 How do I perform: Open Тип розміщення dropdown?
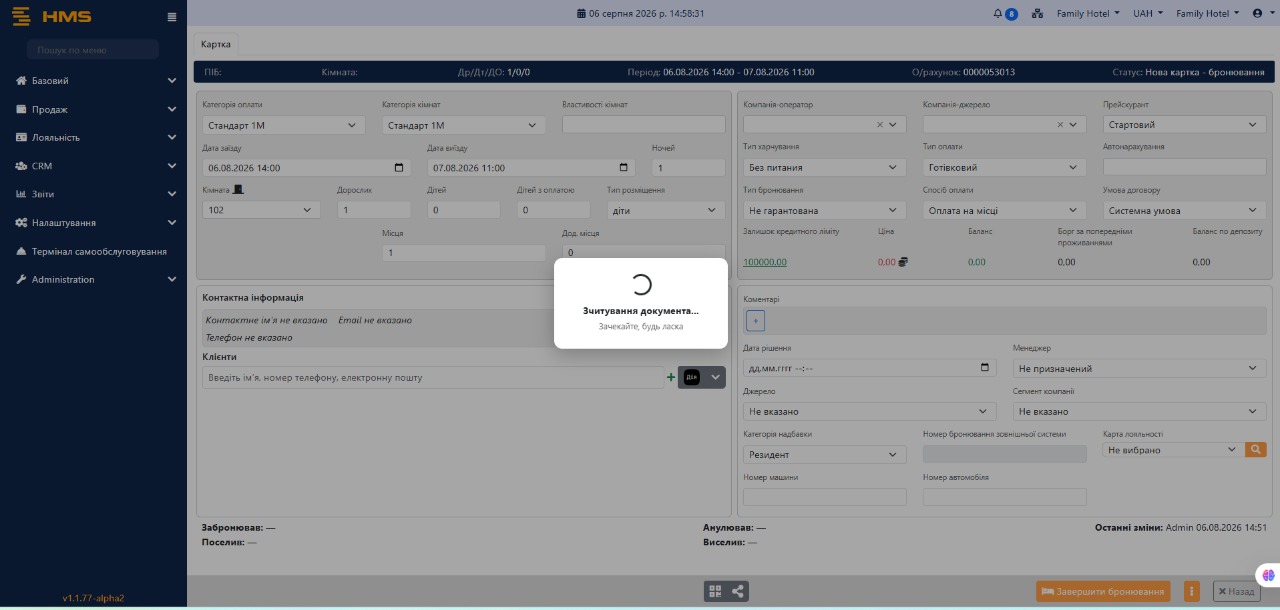point(666,210)
